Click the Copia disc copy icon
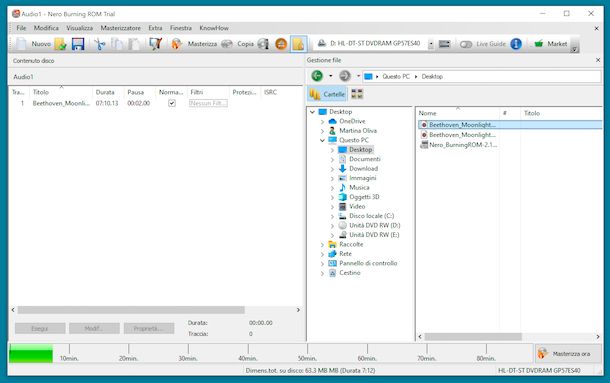 (x=227, y=44)
